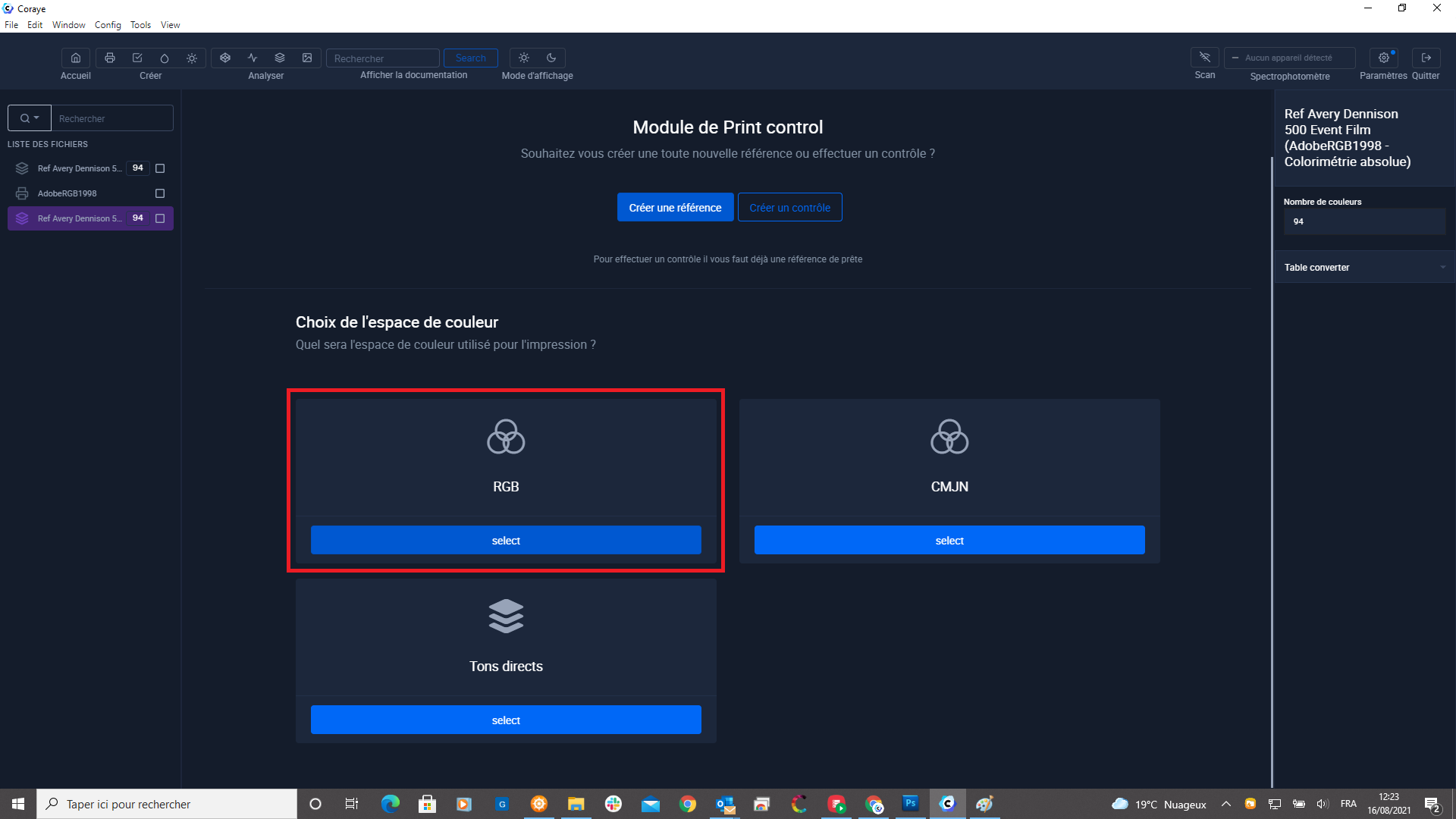Screen dimensions: 1456x819
Task: Open the Mail app from the taskbar
Action: [x=651, y=804]
